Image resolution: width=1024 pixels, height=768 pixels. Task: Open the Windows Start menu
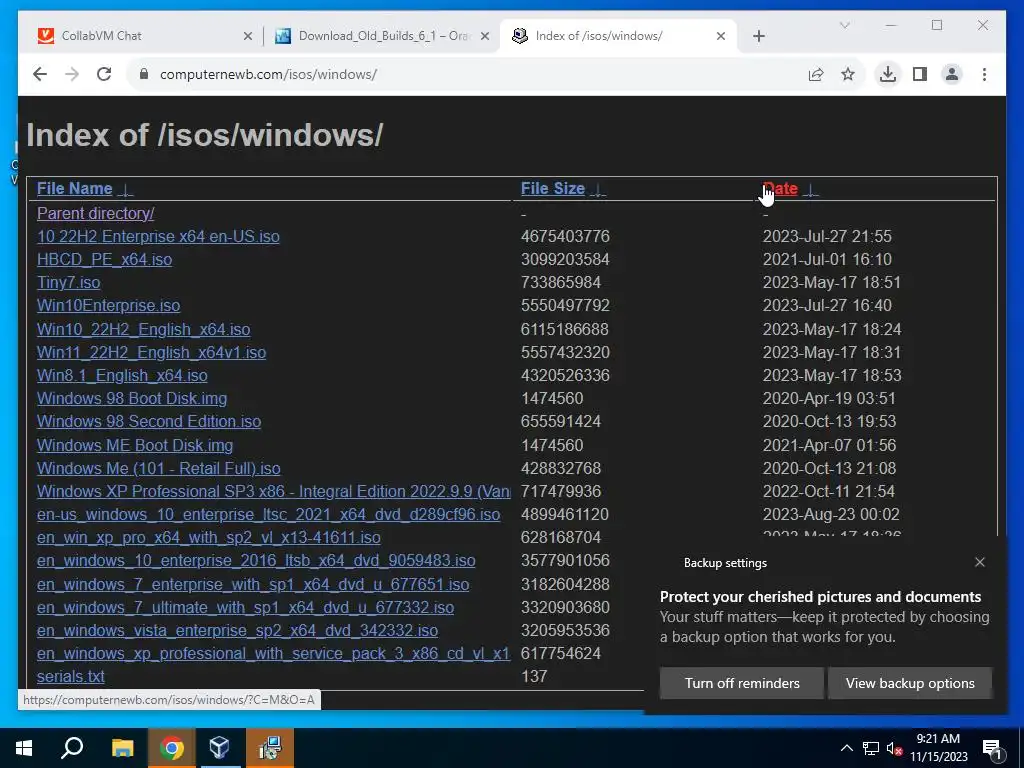point(24,748)
